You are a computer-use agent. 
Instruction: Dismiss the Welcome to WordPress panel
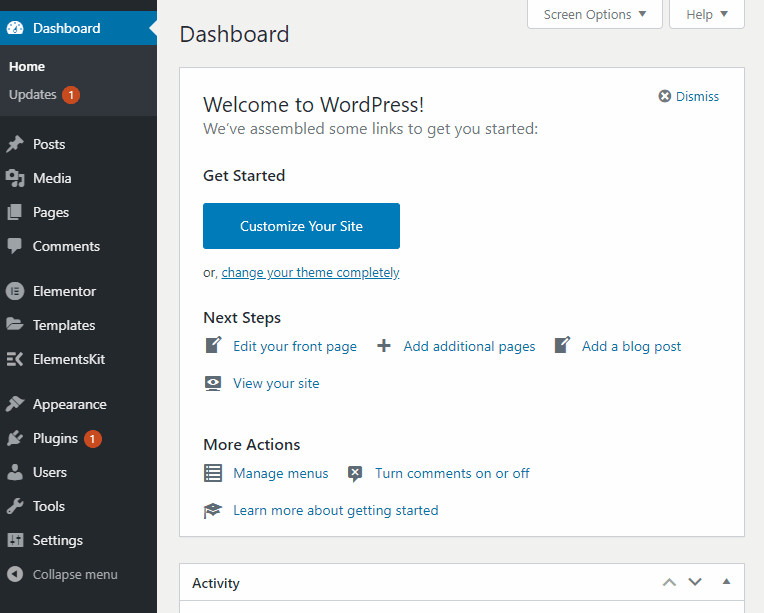[x=689, y=96]
